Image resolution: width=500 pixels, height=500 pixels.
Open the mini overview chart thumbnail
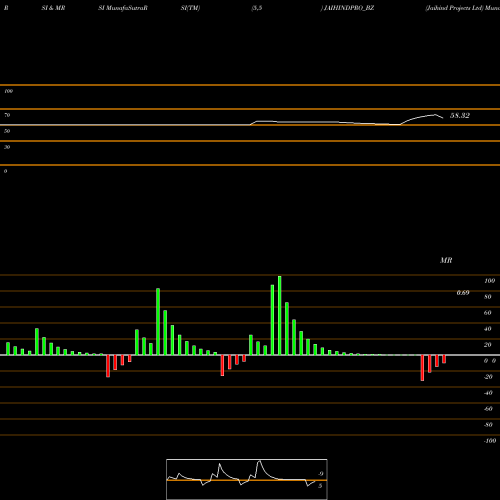point(247,479)
